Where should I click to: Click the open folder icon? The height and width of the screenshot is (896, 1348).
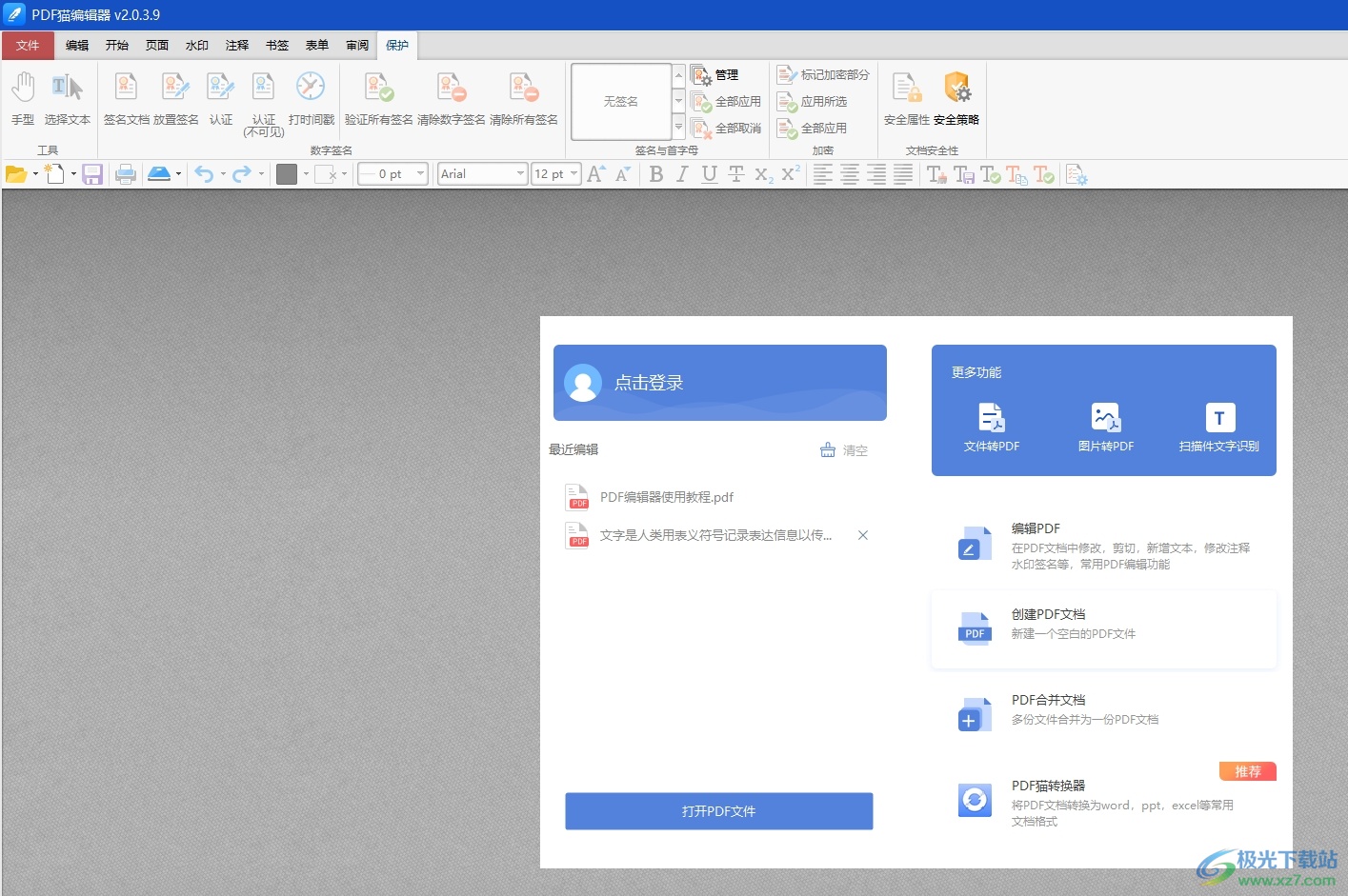16,174
